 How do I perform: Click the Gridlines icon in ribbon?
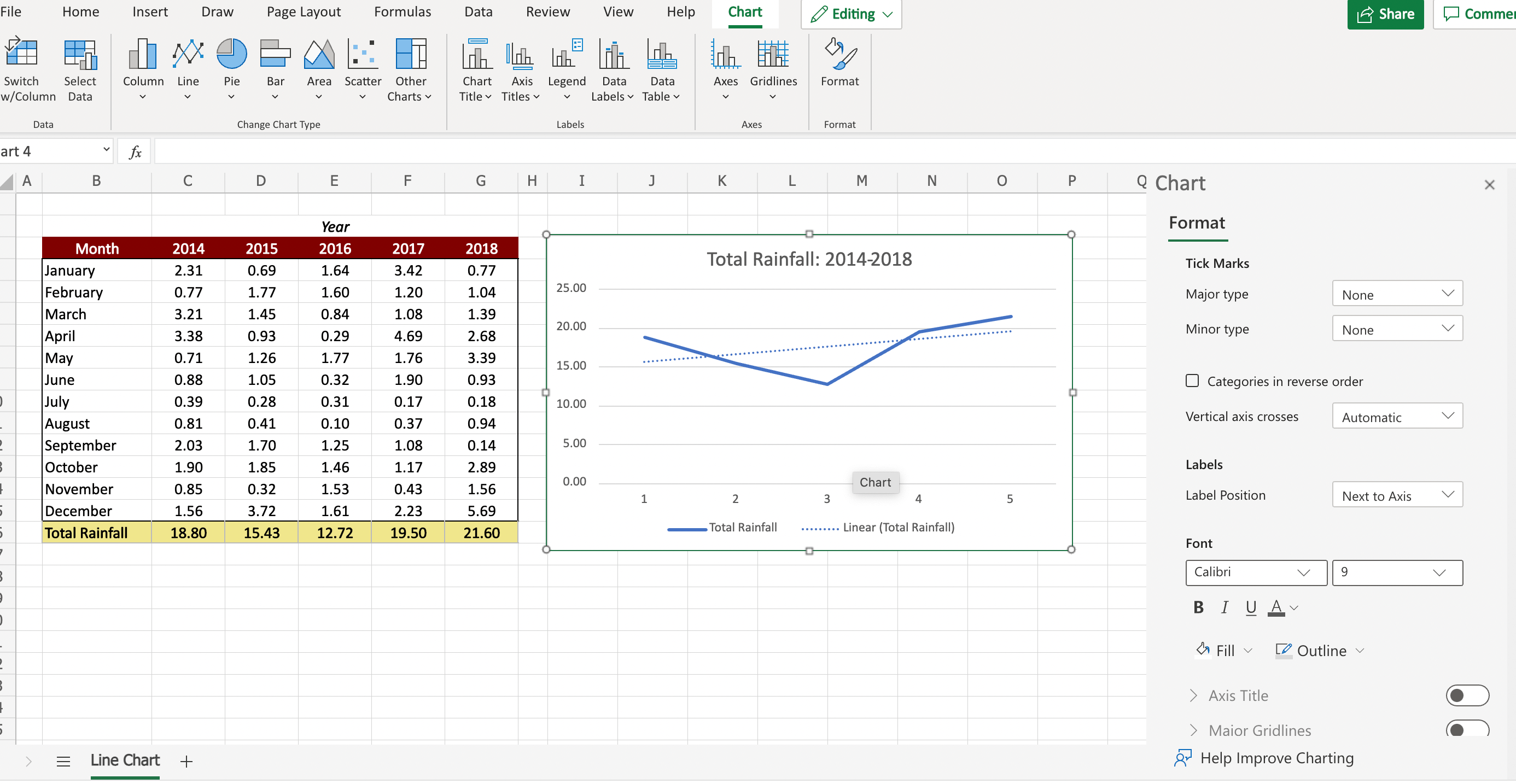point(773,55)
